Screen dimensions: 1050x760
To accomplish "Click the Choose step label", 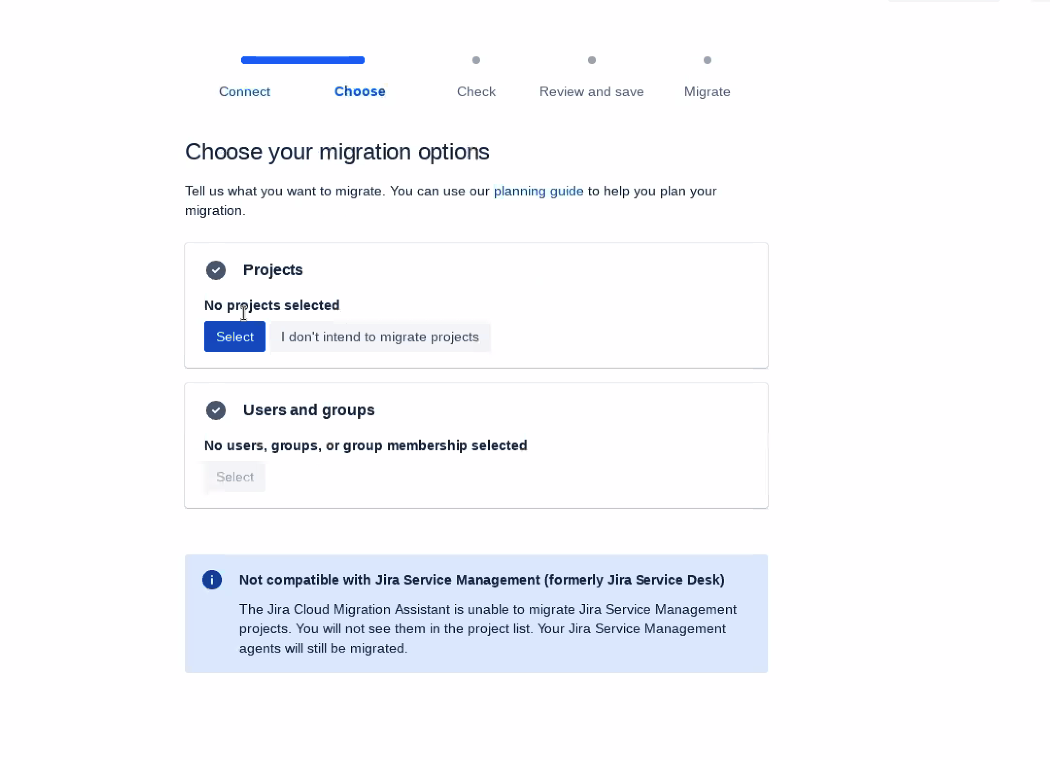I will 360,91.
